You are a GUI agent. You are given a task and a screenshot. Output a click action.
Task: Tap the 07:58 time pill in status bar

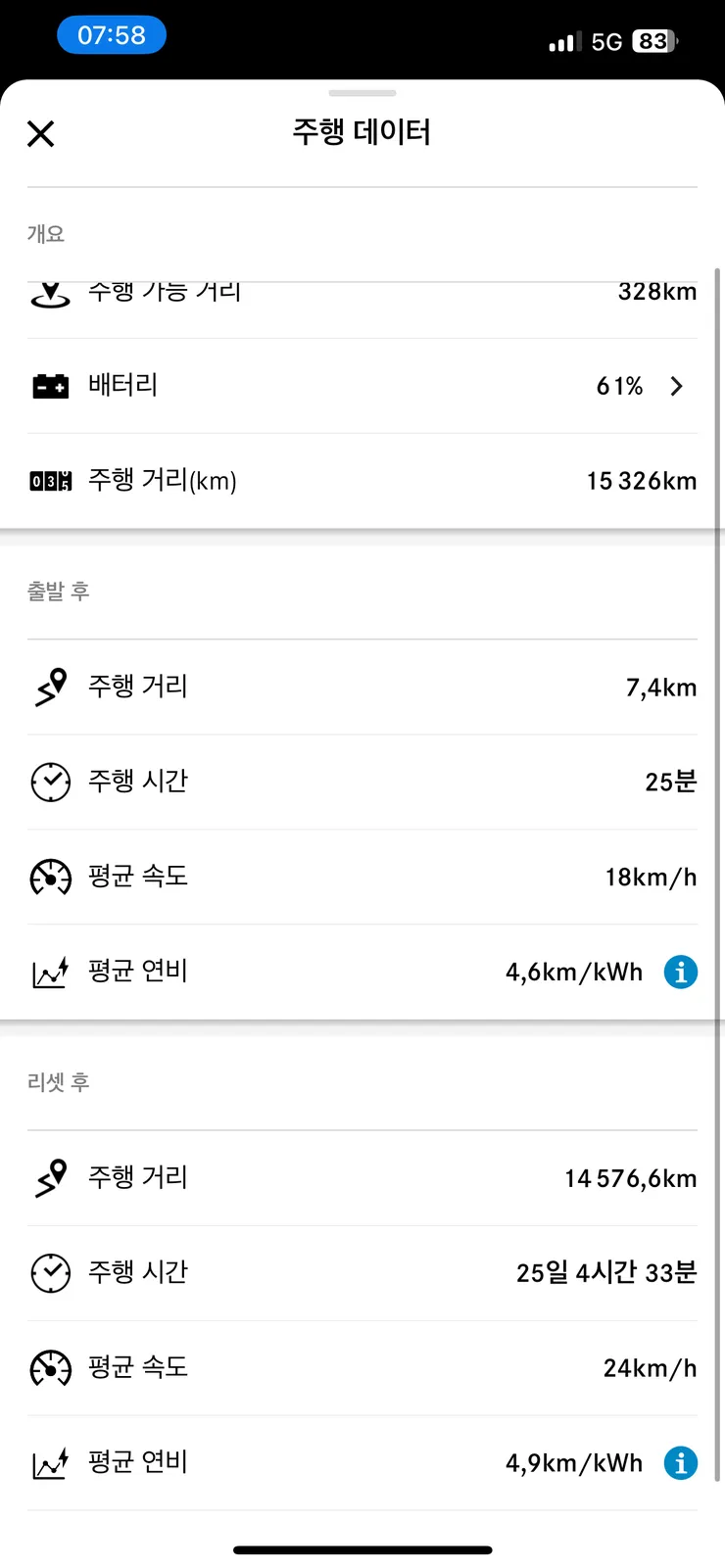[x=112, y=35]
